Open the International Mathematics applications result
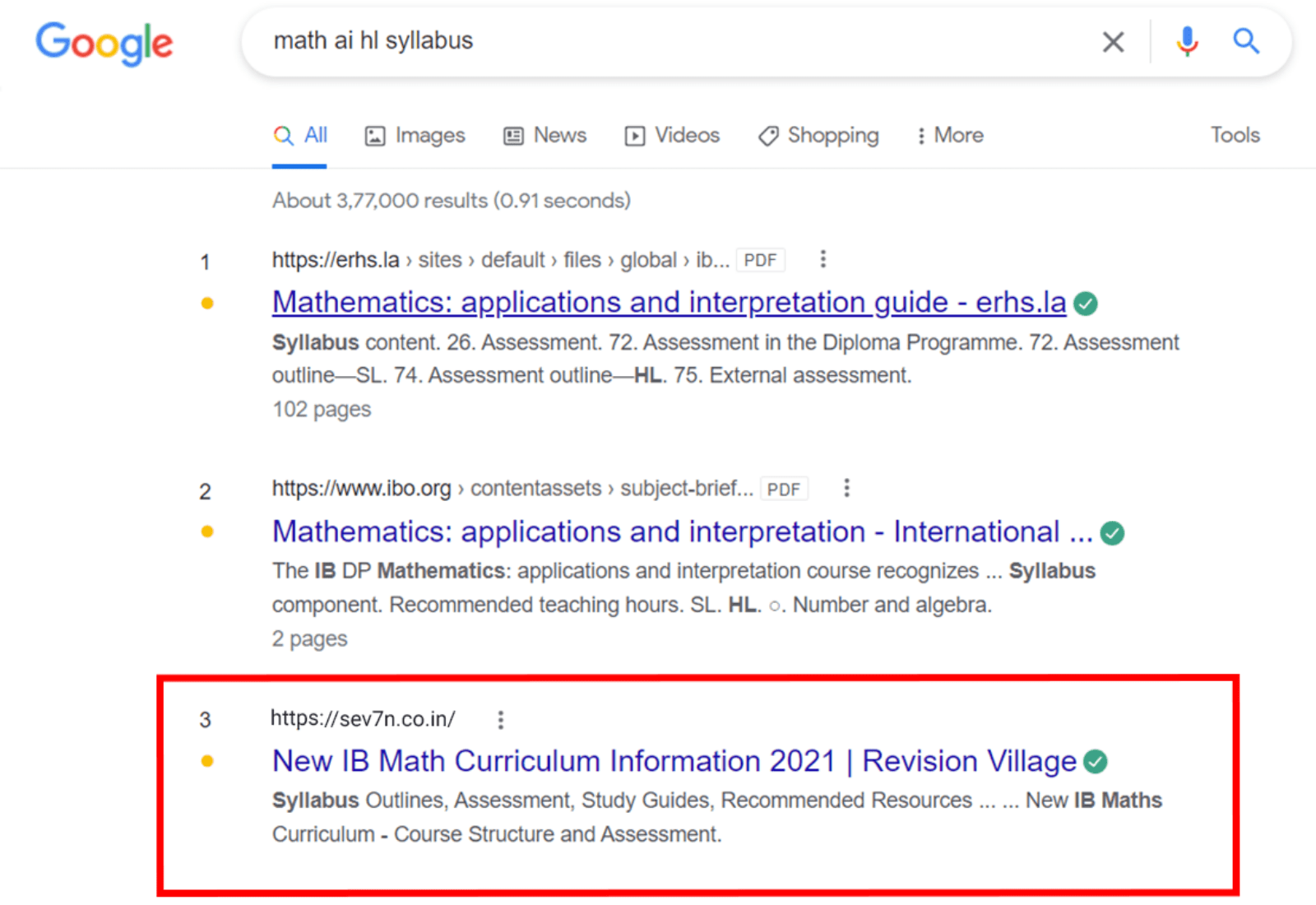This screenshot has height=905, width=1316. (x=681, y=532)
